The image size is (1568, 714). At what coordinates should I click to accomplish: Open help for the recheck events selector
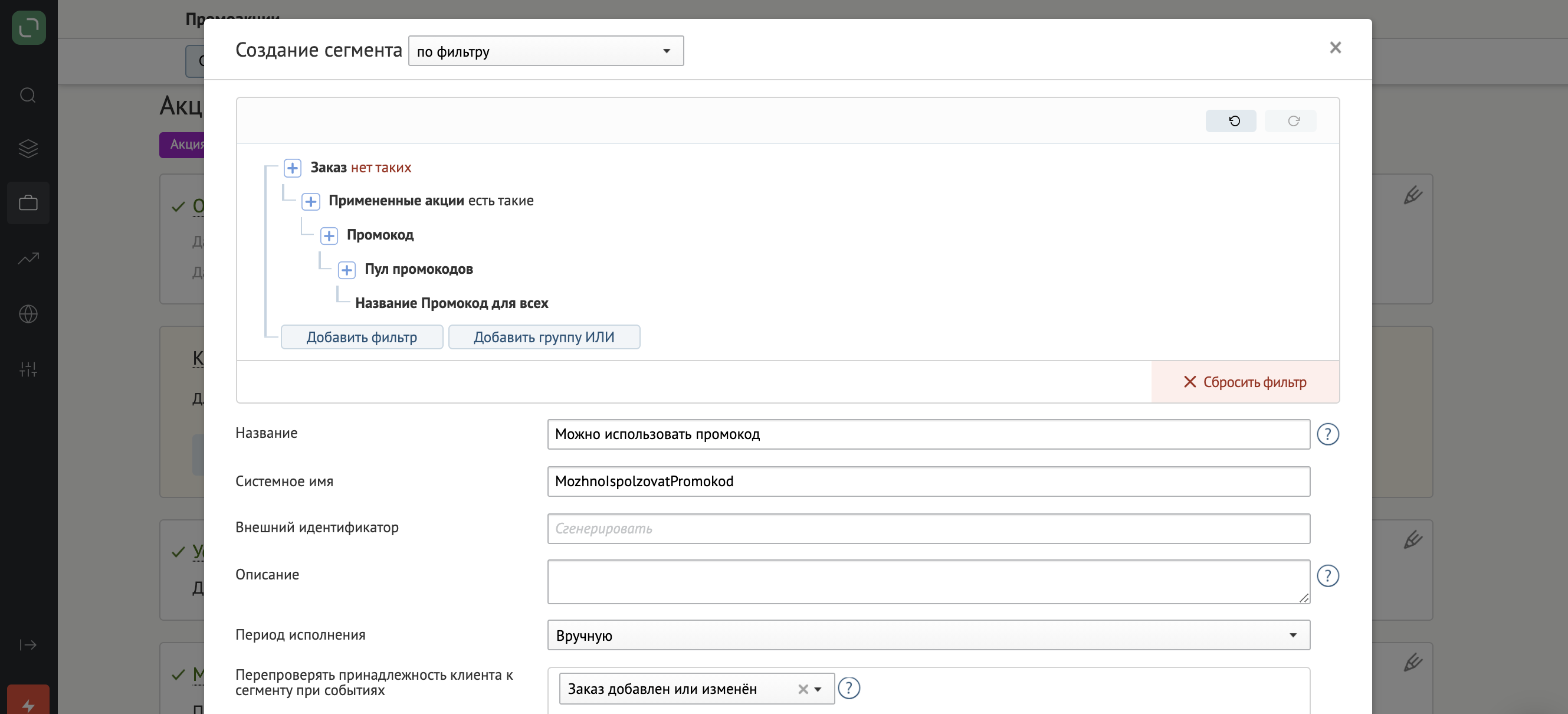(x=848, y=689)
